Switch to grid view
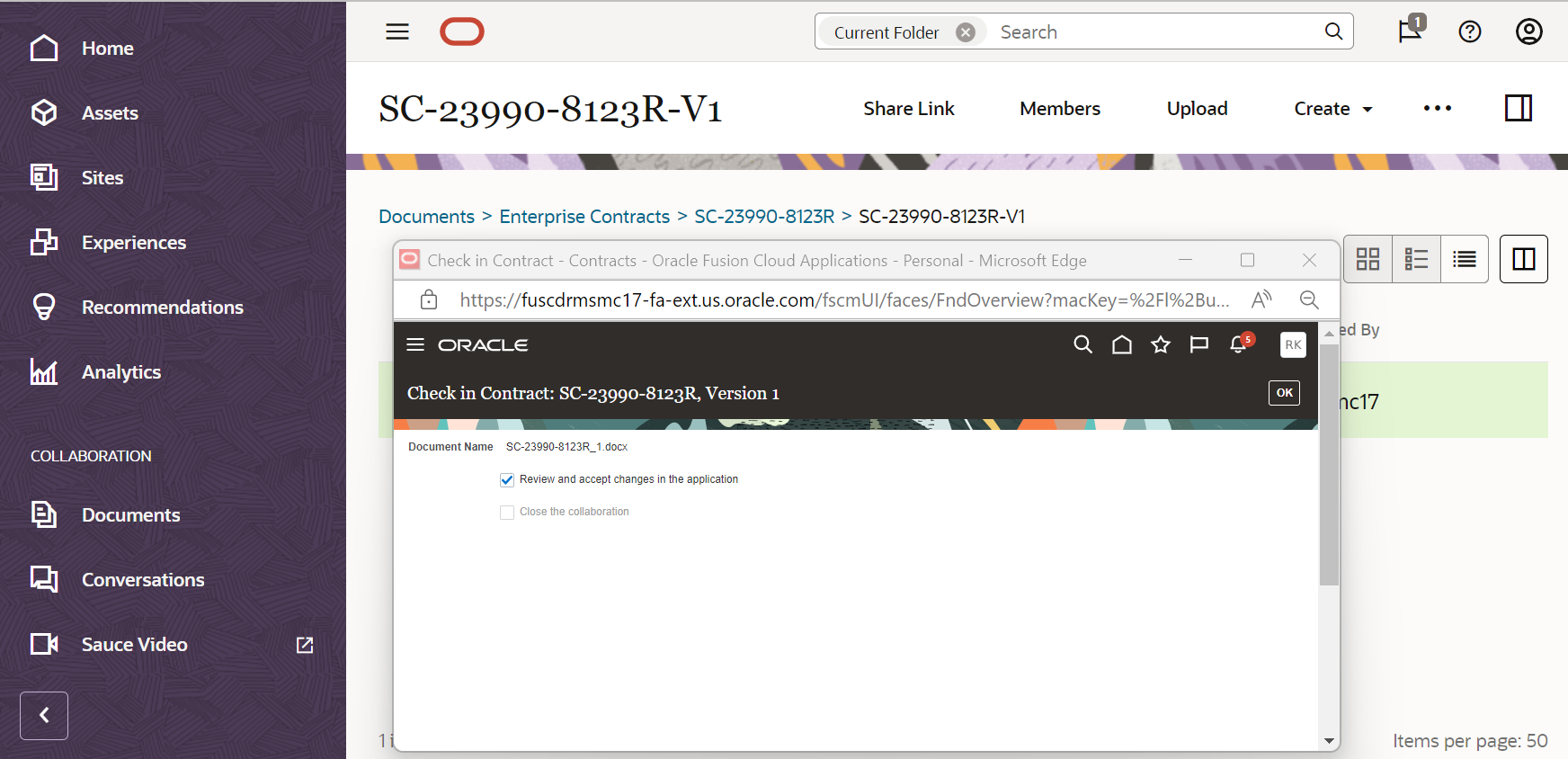 tap(1368, 259)
